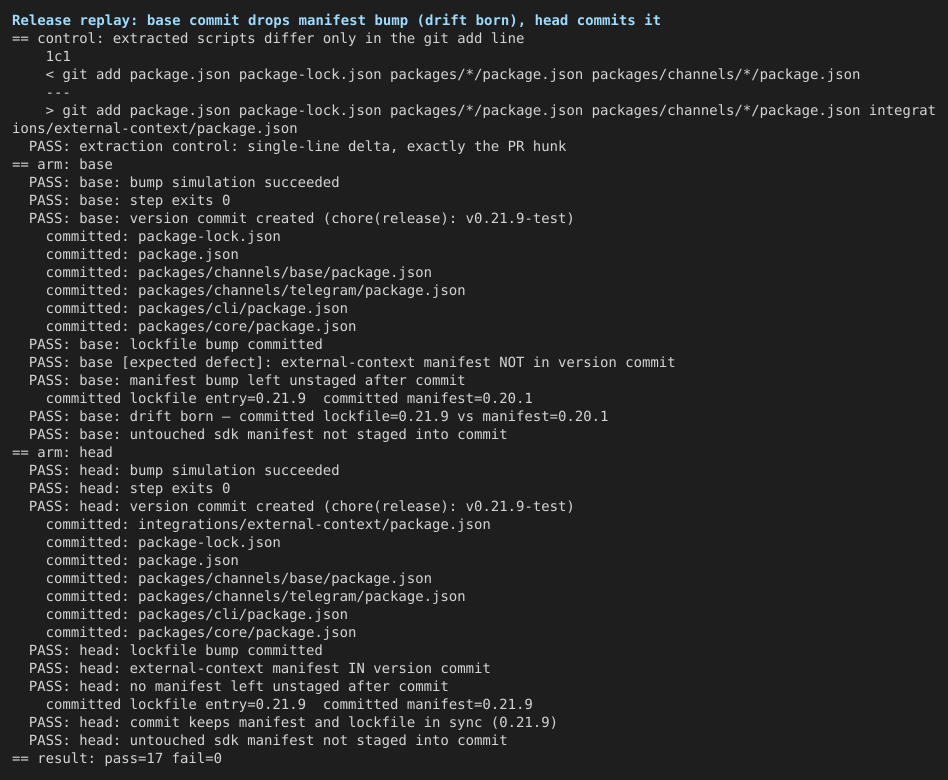The image size is (948, 780).
Task: Click 'PASS: head: commit keeps manifest and lockfile in sync'
Action: tap(293, 722)
